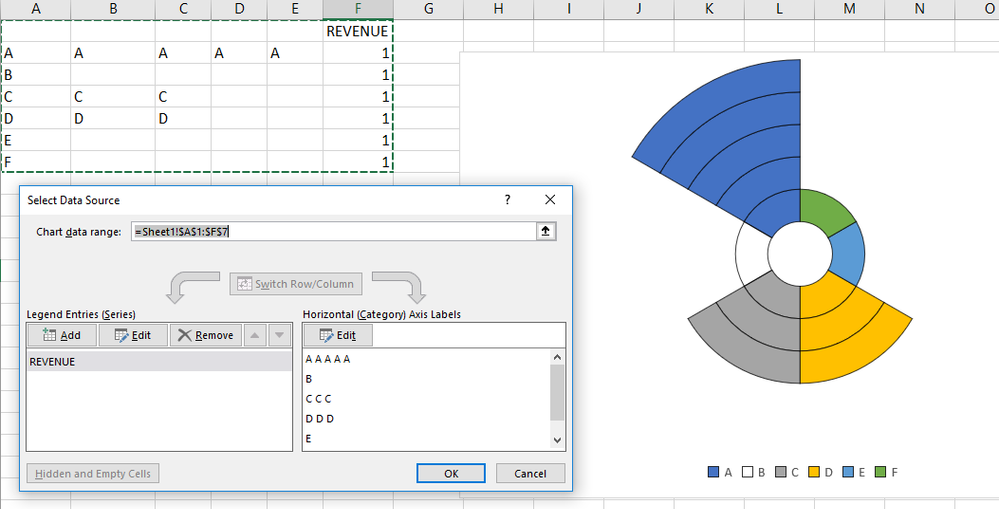Viewport: 999px width, 509px height.
Task: Click the category list scroll down arrow
Action: point(557,440)
